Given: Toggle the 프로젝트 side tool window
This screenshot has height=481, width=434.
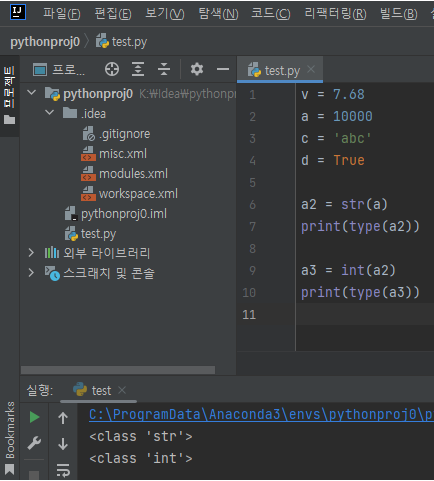Looking at the screenshot, I should (9, 95).
